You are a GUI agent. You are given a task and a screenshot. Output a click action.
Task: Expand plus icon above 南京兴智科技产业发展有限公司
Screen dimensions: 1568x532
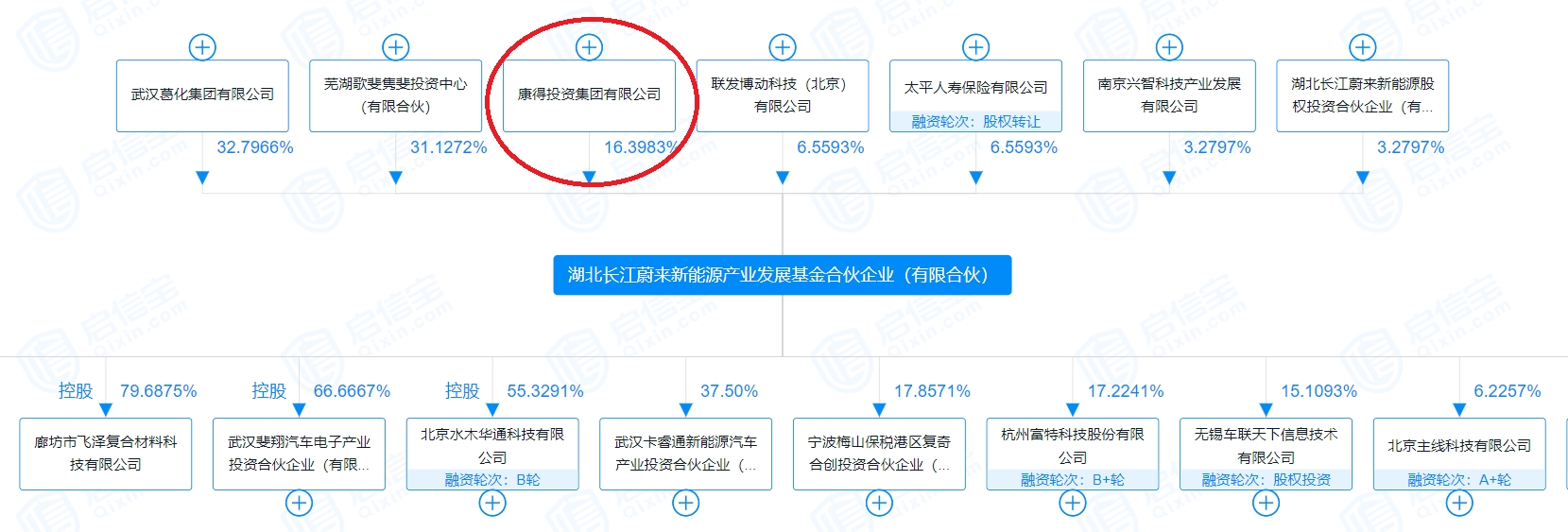point(1169,47)
